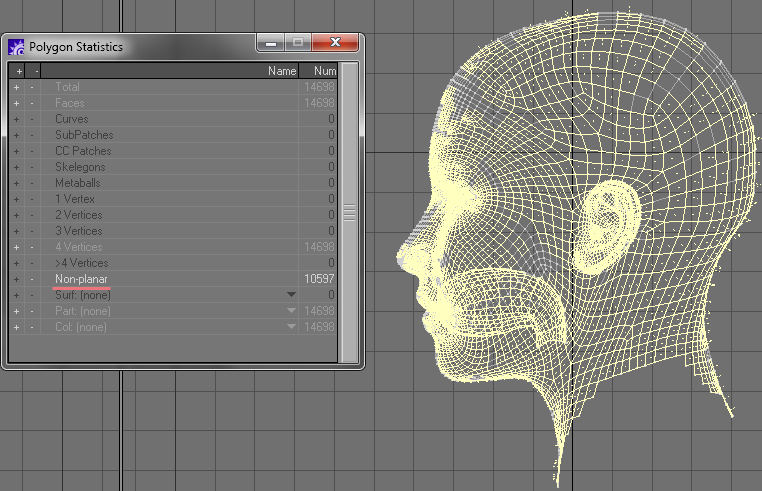
Task: Open the Surf: (none) dropdown arrow
Action: pyautogui.click(x=291, y=295)
